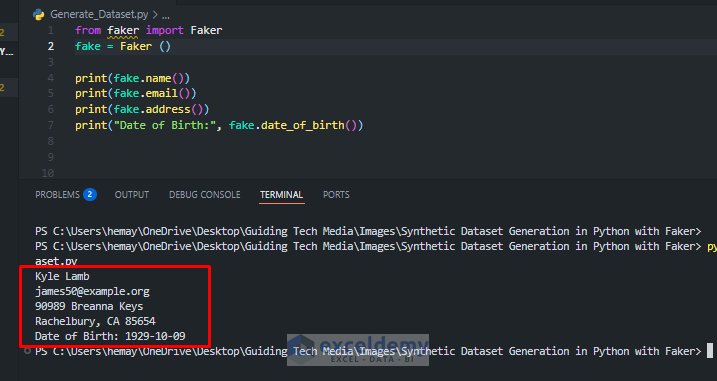The width and height of the screenshot is (717, 381).
Task: Select the TERMINAL tab
Action: [281, 195]
